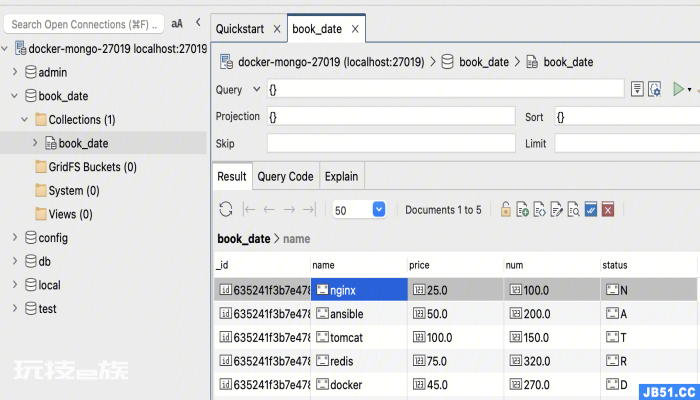Select the System (0) folder

(67, 191)
